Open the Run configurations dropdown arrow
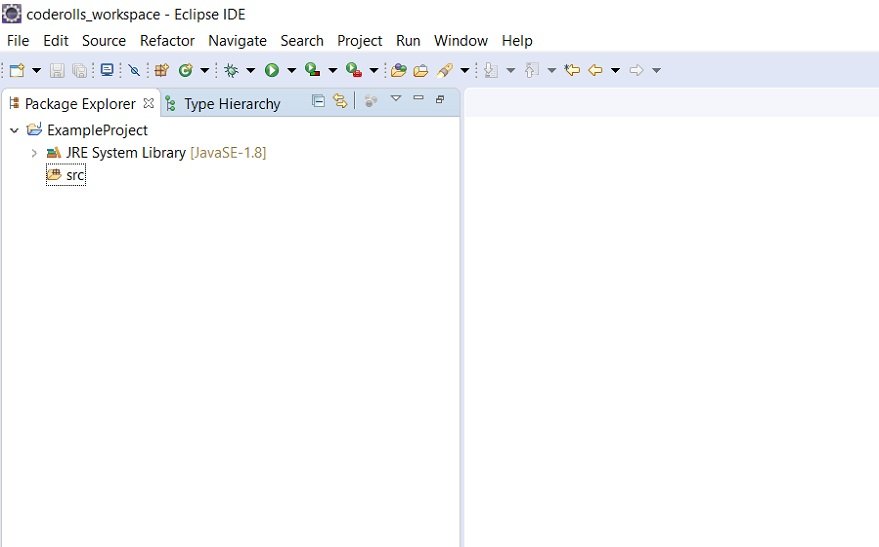 (292, 71)
